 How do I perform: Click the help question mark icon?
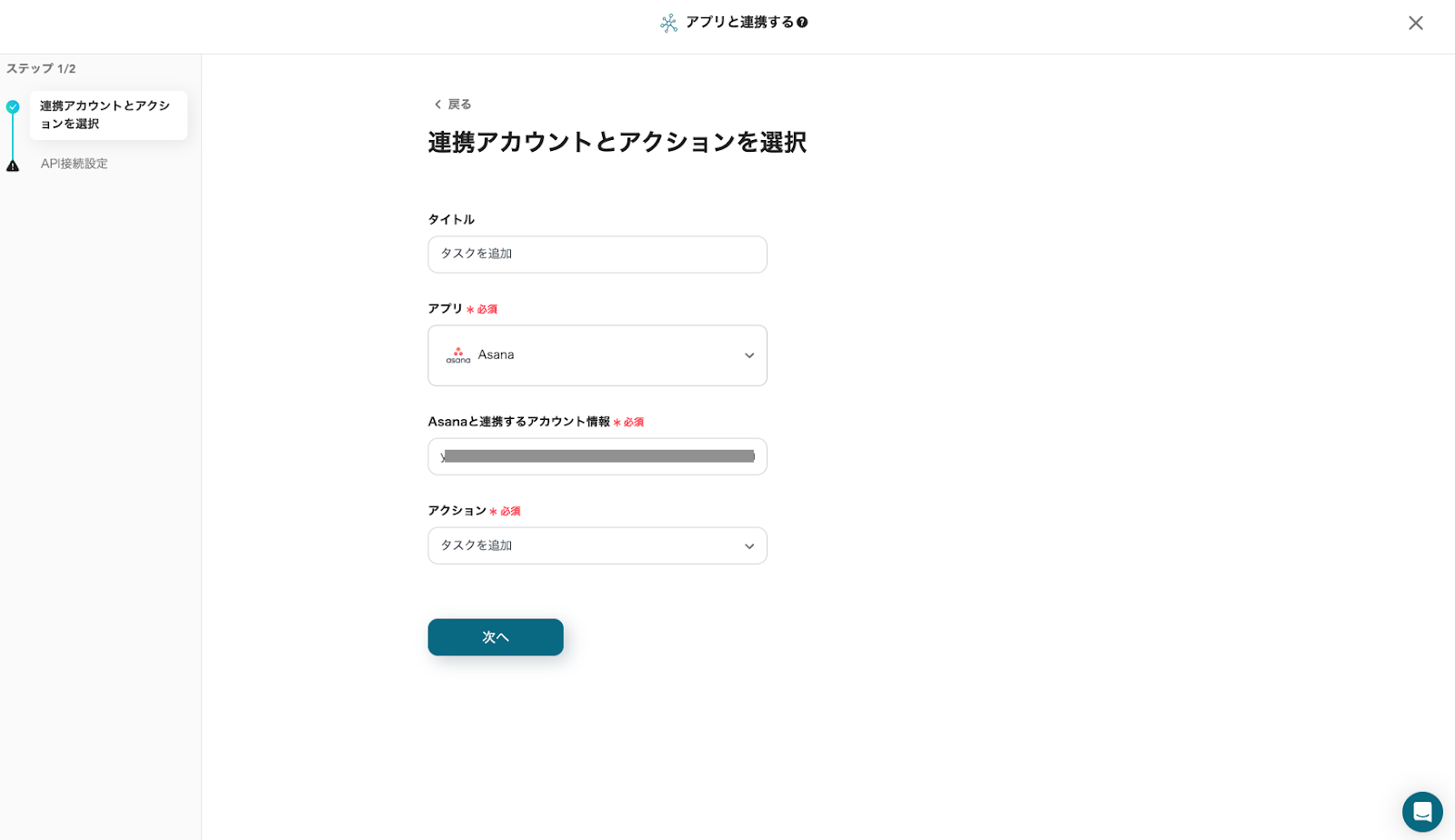click(802, 23)
